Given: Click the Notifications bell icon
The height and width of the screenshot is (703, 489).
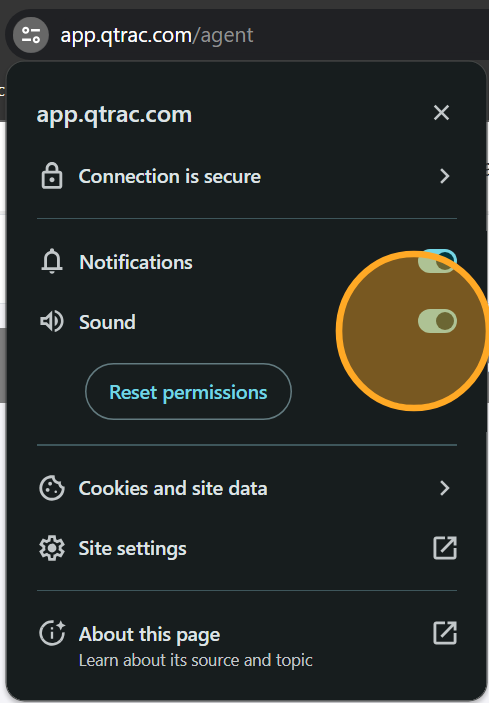Looking at the screenshot, I should [52, 261].
